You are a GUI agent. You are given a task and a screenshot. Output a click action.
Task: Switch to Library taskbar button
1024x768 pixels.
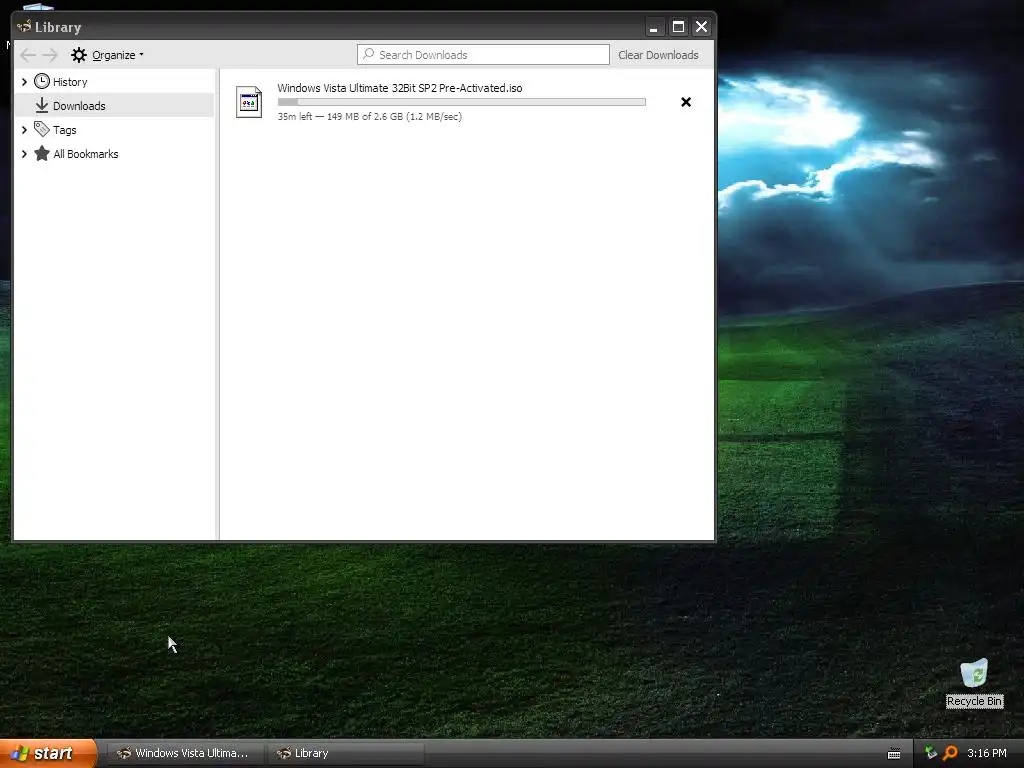coord(346,753)
